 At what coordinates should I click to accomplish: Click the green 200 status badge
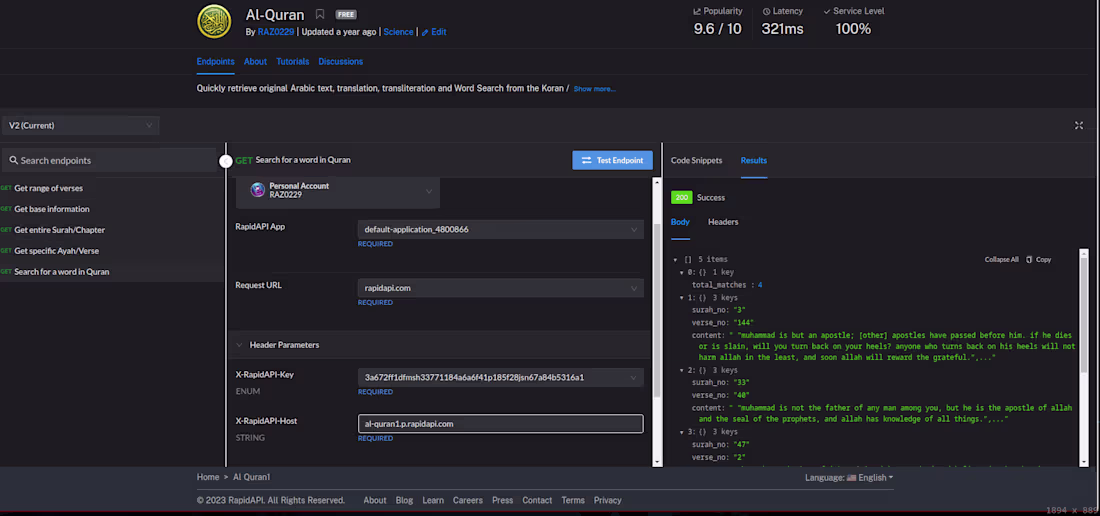681,198
